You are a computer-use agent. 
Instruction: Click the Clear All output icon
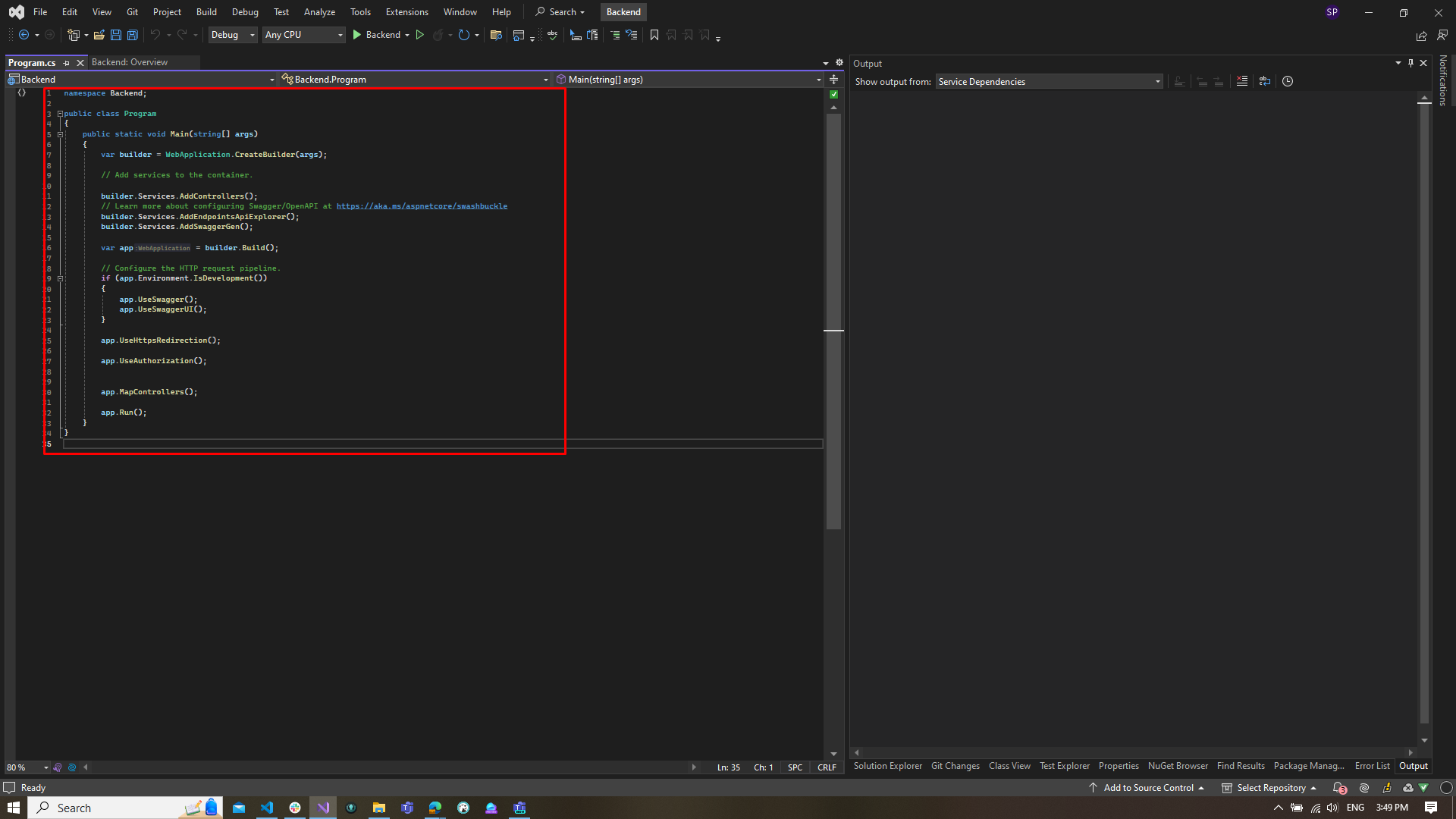pos(1241,81)
